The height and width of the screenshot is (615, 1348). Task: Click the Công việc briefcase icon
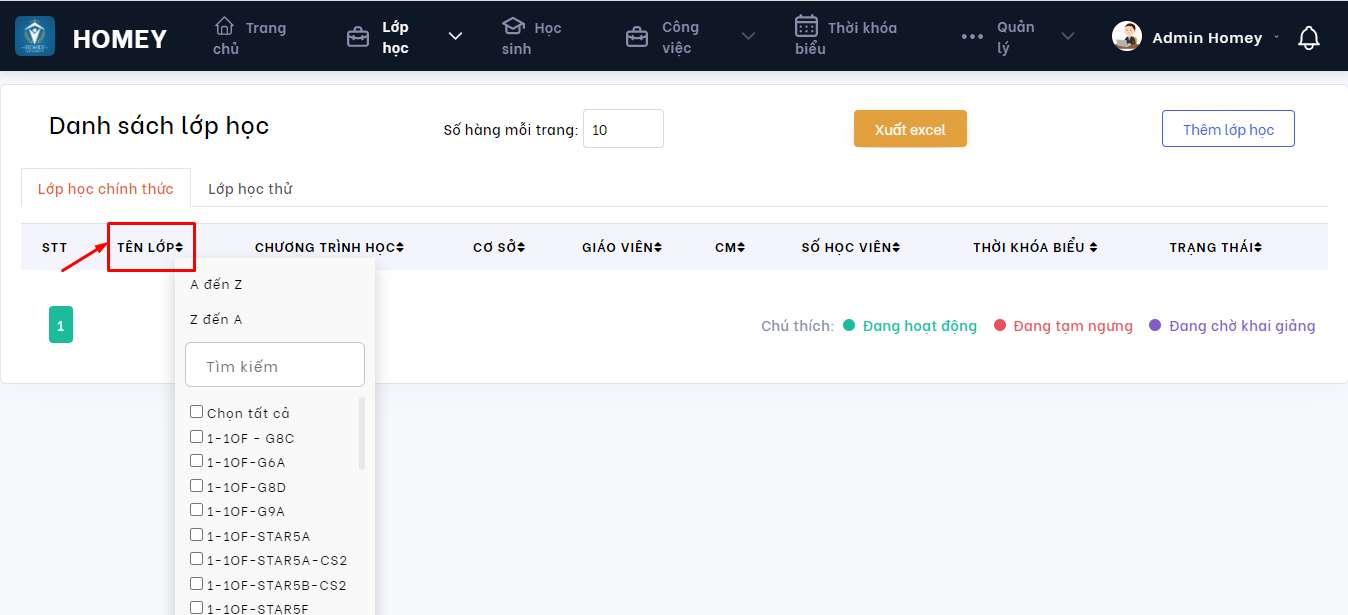(636, 37)
